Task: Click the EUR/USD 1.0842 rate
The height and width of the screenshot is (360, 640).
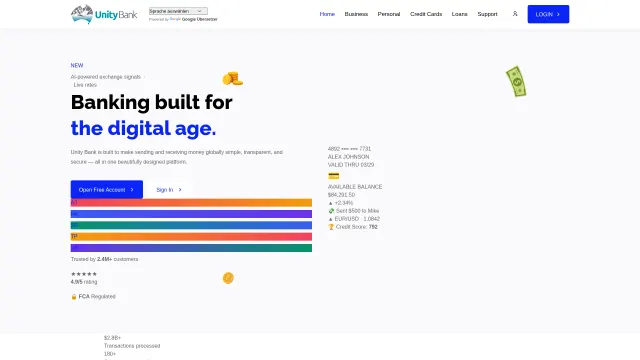Action: coord(357,219)
